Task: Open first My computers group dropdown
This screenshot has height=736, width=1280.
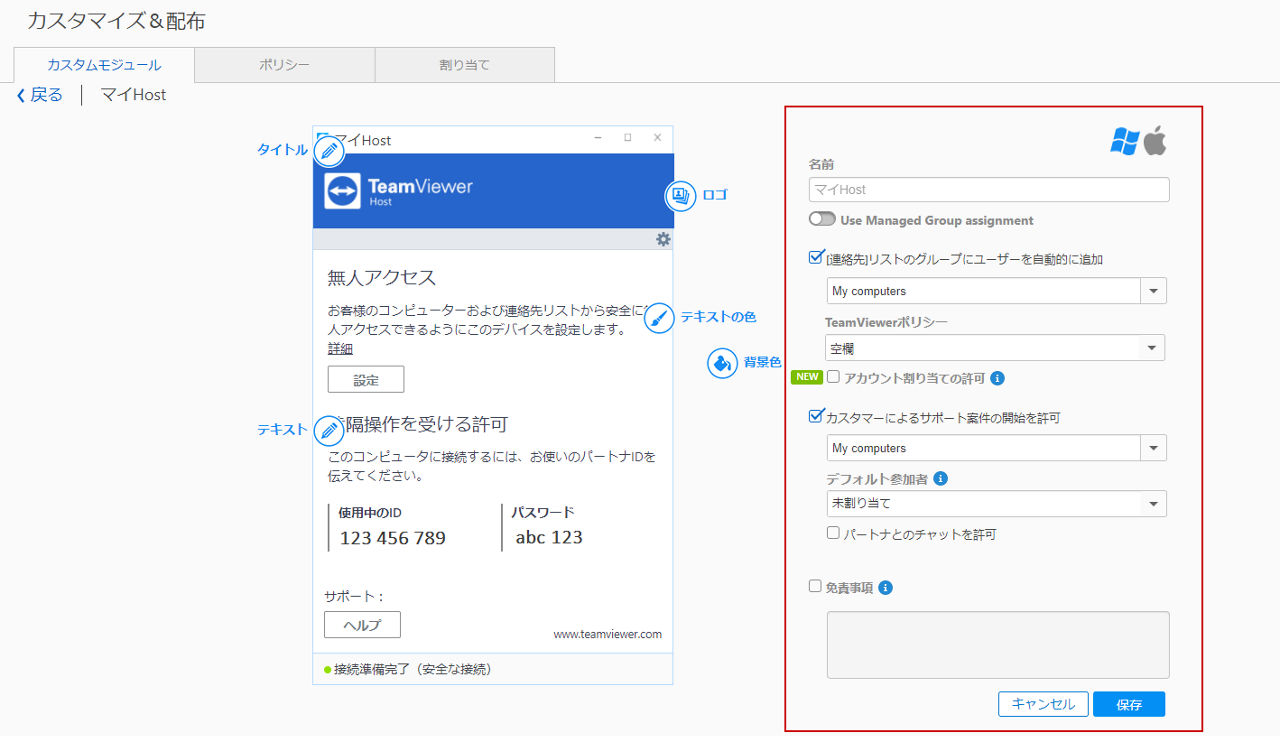Action: [997, 291]
